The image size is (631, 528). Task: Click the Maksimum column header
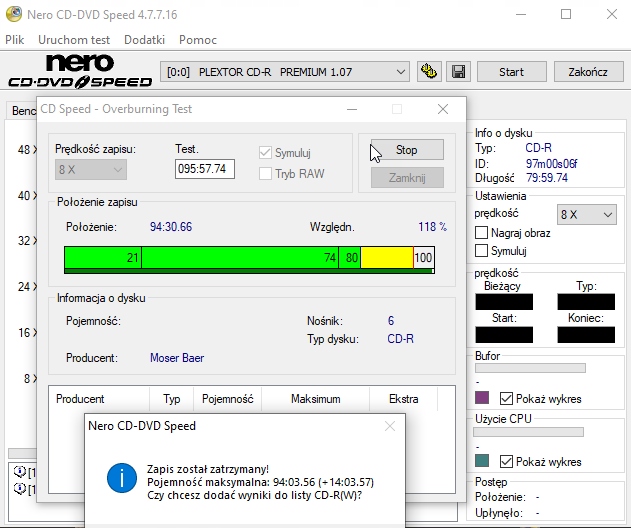[x=316, y=399]
